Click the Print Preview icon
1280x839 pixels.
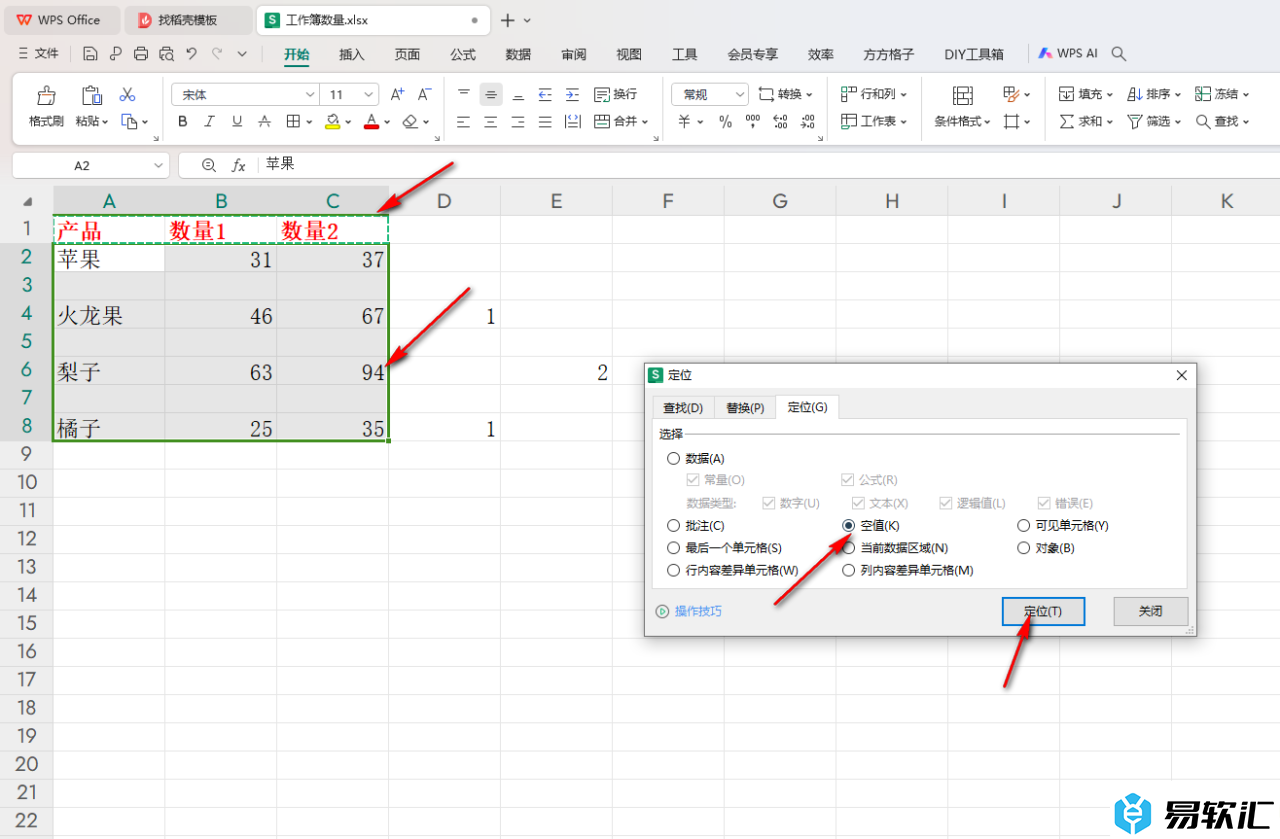pyautogui.click(x=166, y=54)
